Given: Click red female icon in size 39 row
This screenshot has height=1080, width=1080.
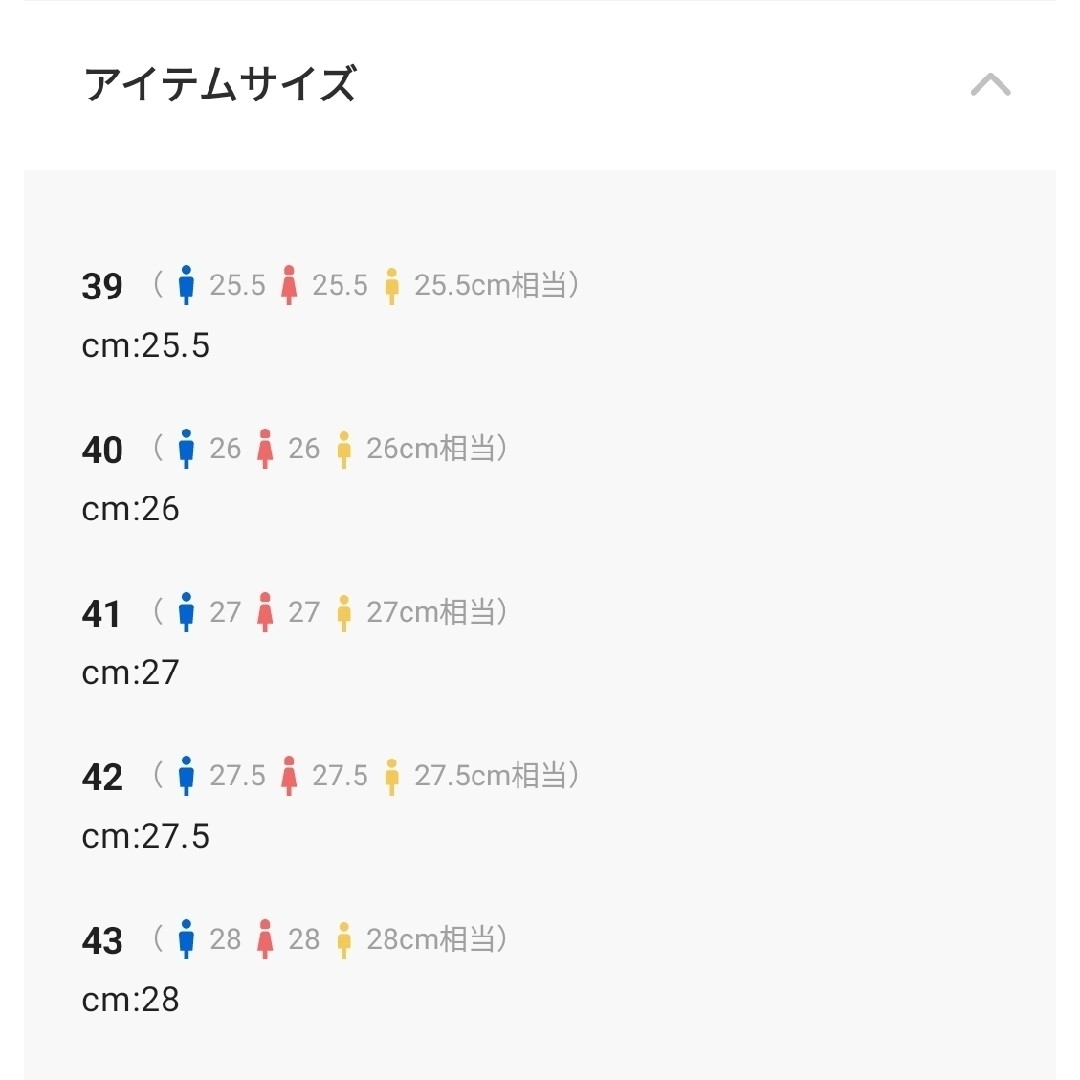Looking at the screenshot, I should coord(289,284).
